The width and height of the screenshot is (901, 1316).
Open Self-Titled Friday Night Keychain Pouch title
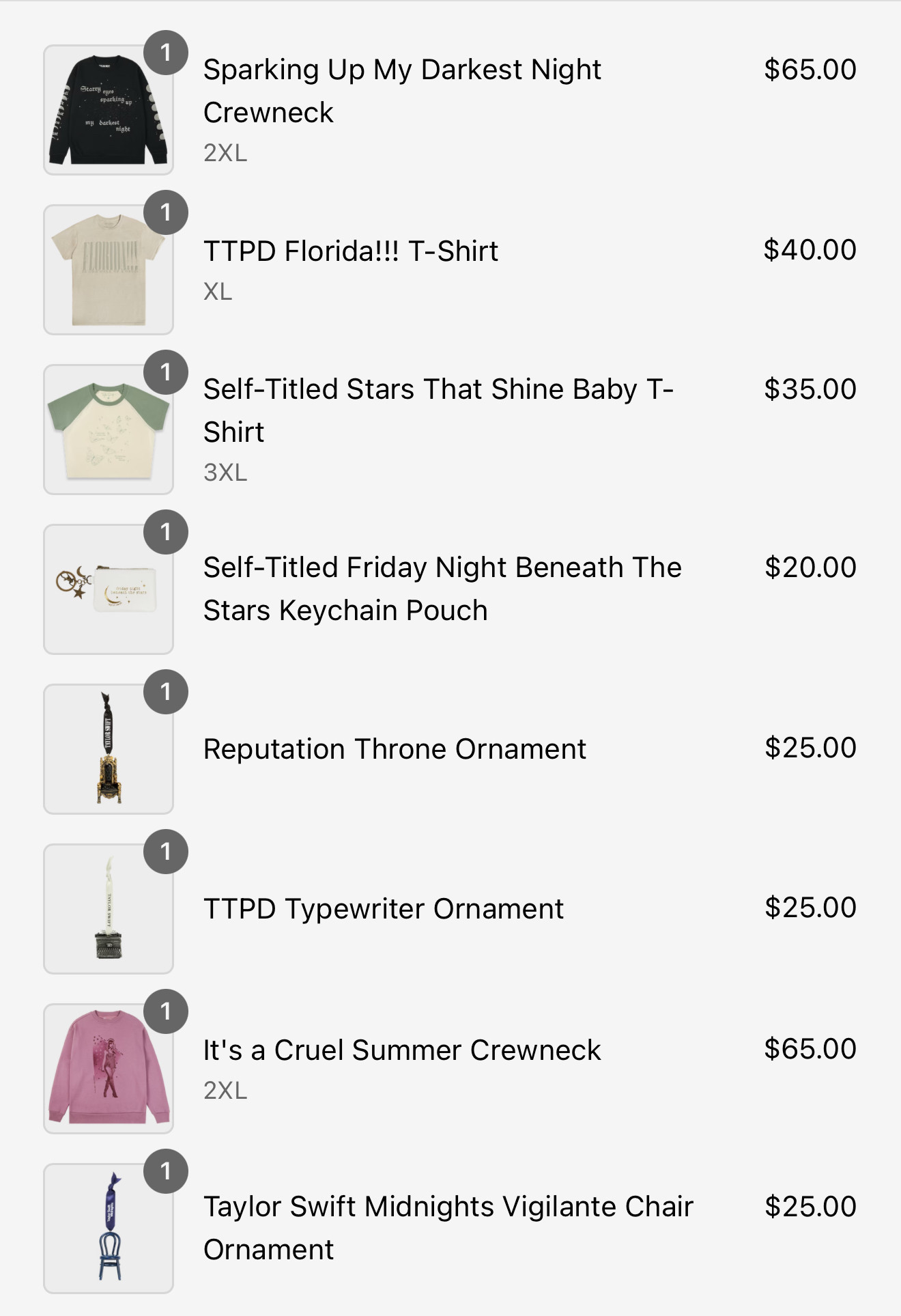pos(442,589)
